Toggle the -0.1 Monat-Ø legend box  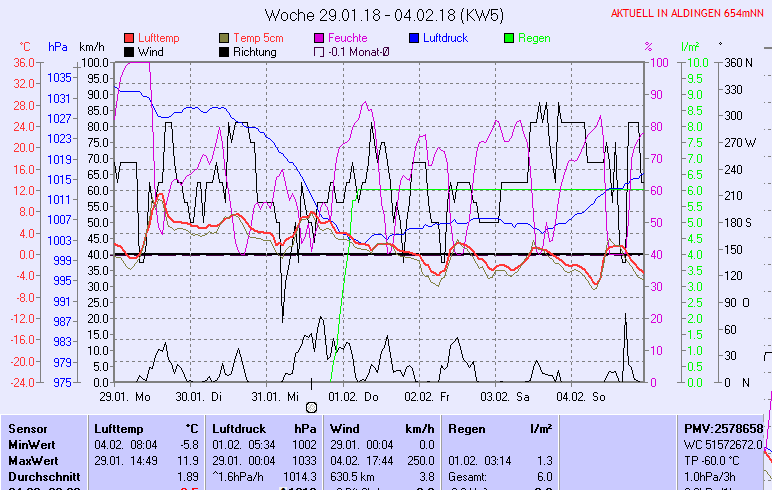[321, 51]
